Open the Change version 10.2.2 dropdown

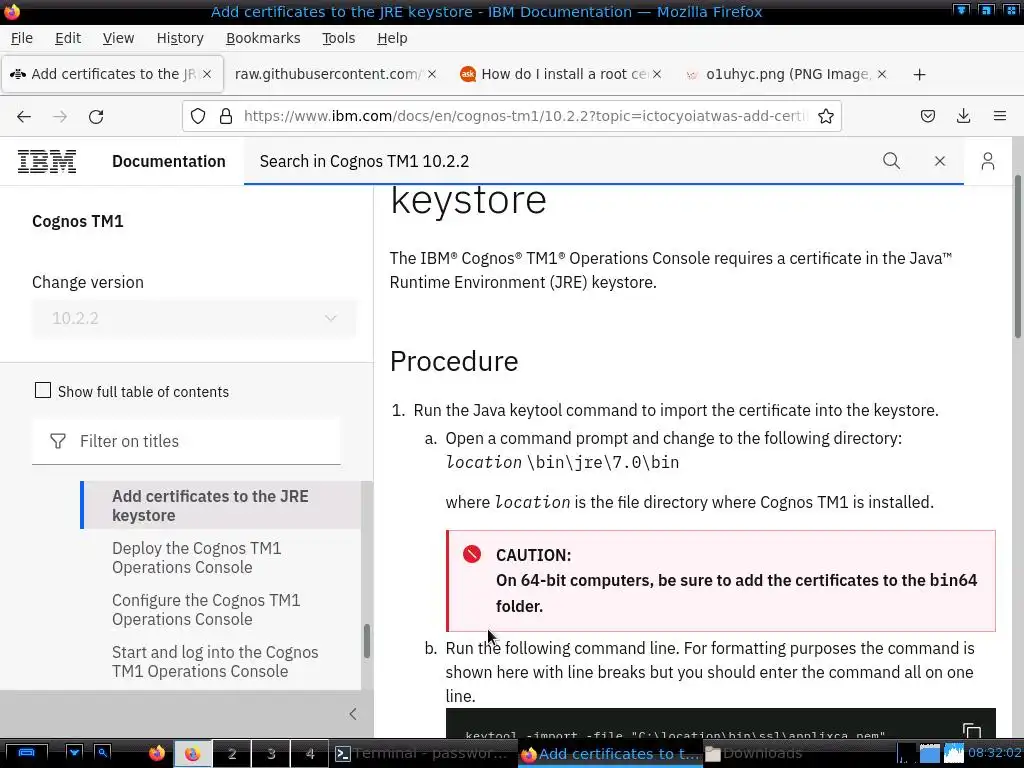pos(194,319)
